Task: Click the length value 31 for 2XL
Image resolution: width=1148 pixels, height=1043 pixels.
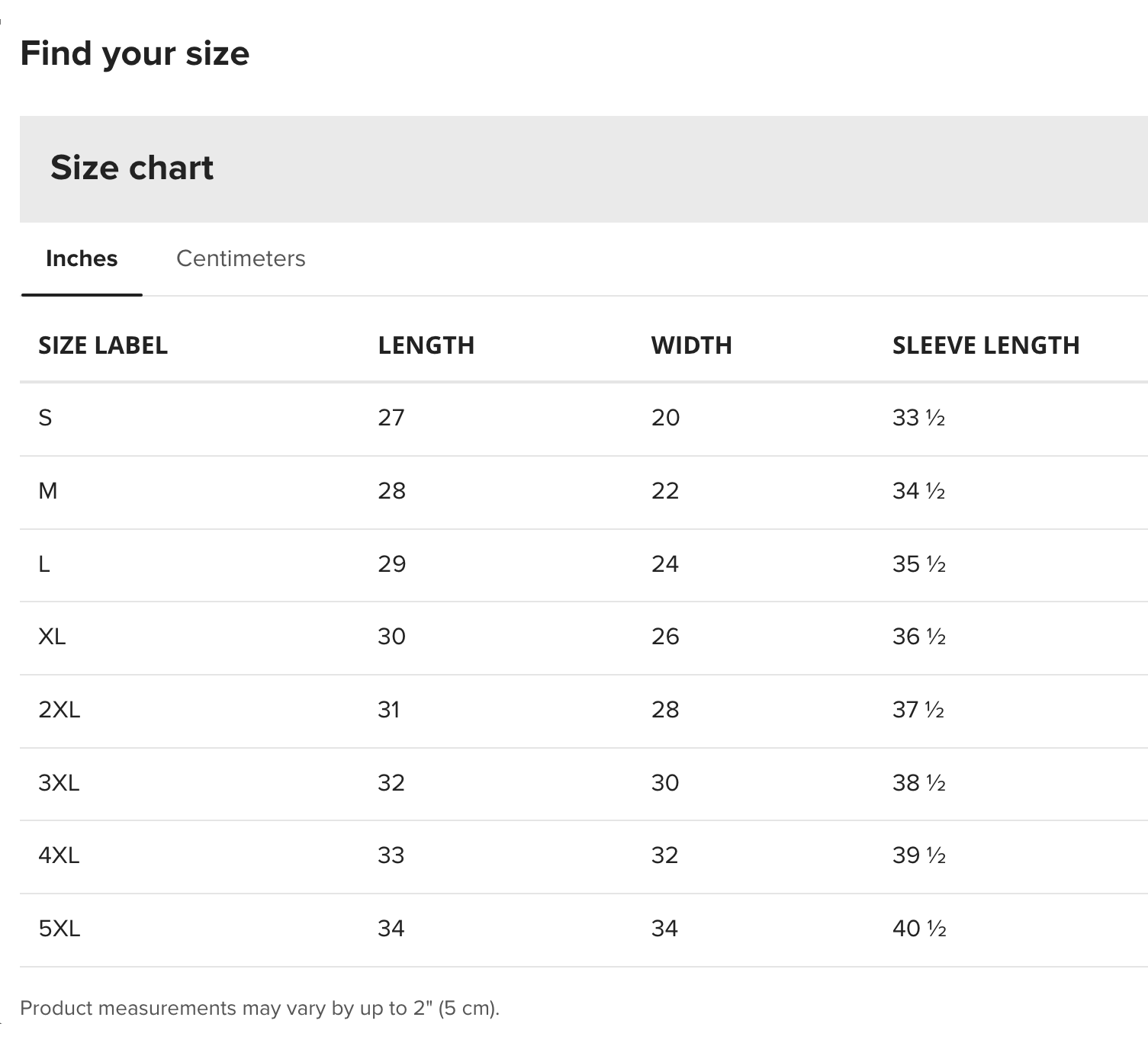Action: 388,710
